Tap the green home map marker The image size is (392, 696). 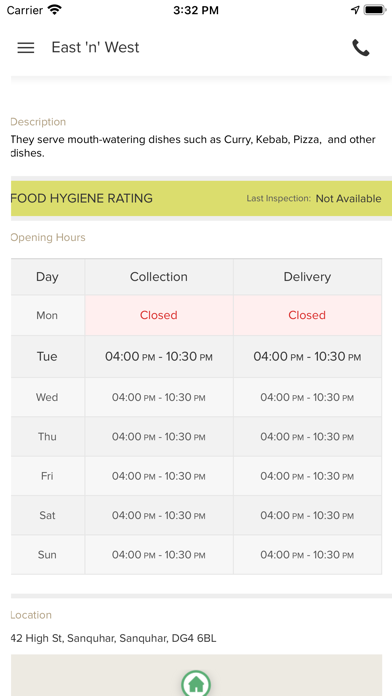point(196,684)
